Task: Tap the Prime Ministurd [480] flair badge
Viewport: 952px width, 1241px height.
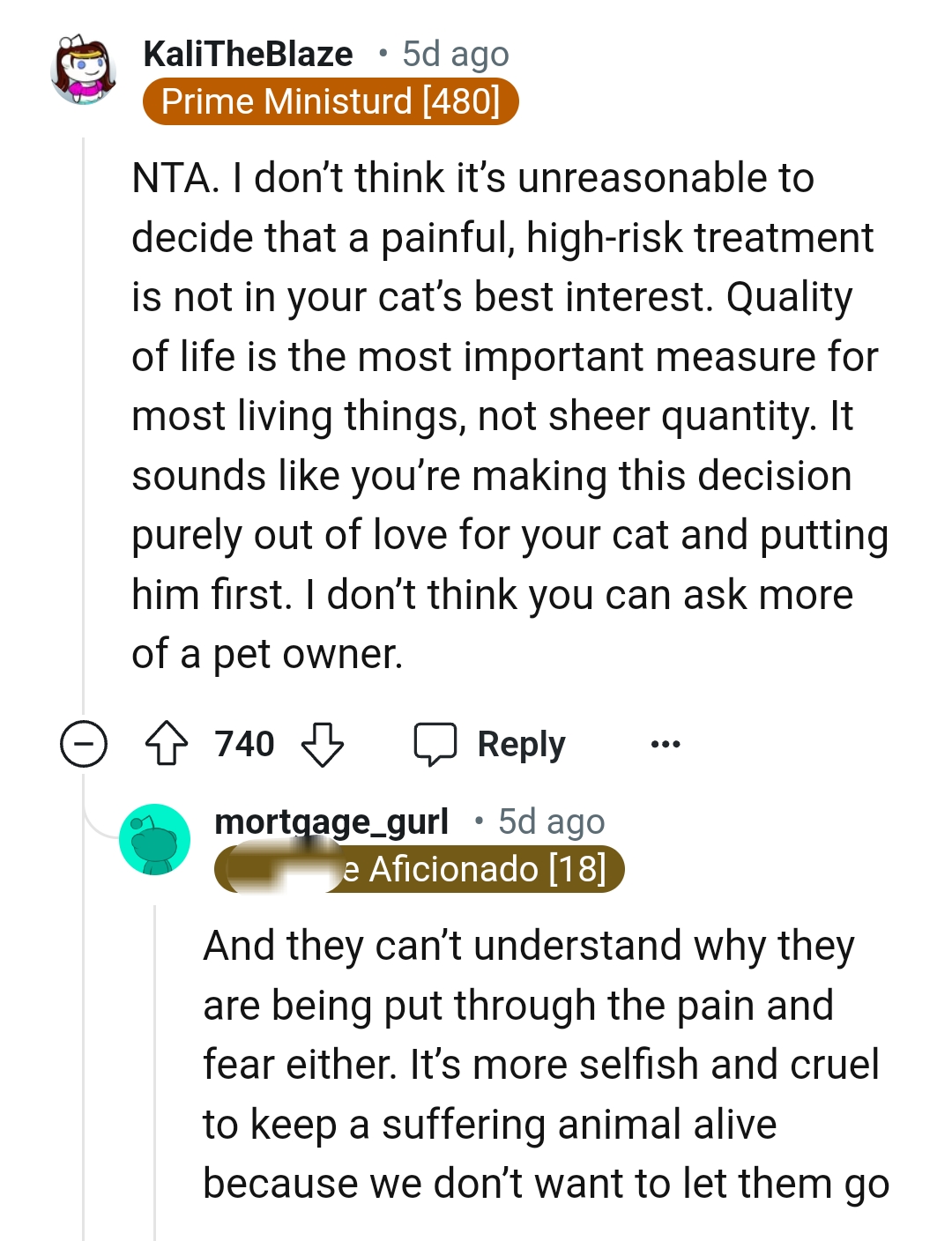Action: [331, 101]
